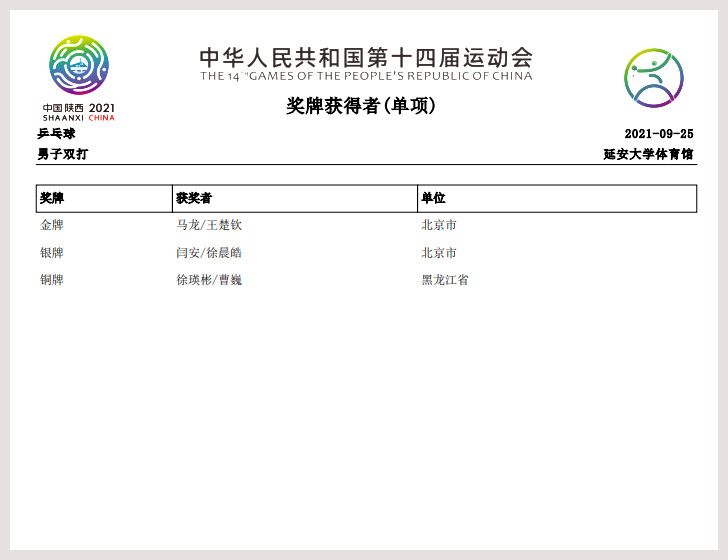Image resolution: width=728 pixels, height=560 pixels.
Task: Click the venue name 延安大学体育馆
Action: click(648, 154)
